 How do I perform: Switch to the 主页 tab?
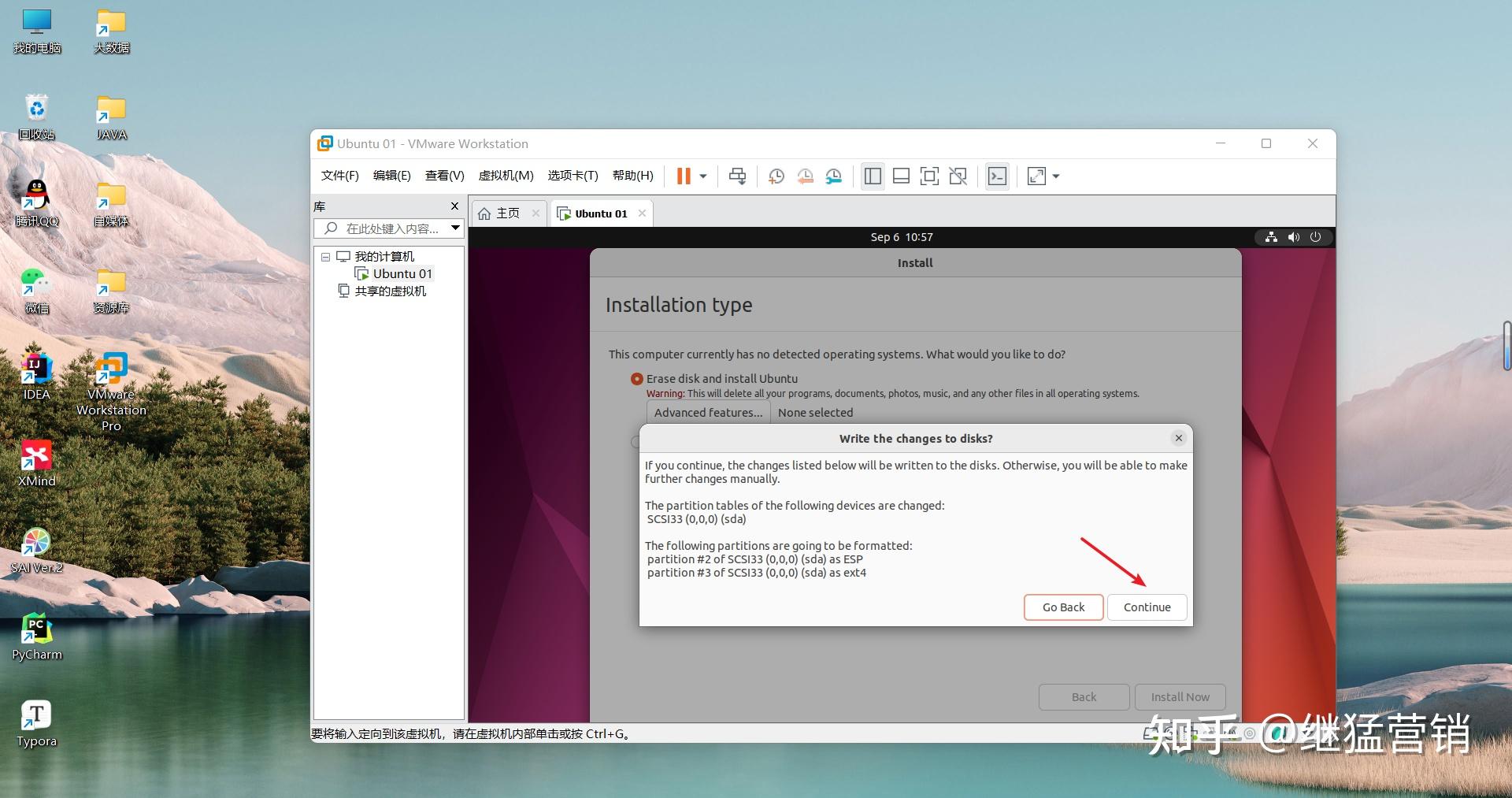507,213
